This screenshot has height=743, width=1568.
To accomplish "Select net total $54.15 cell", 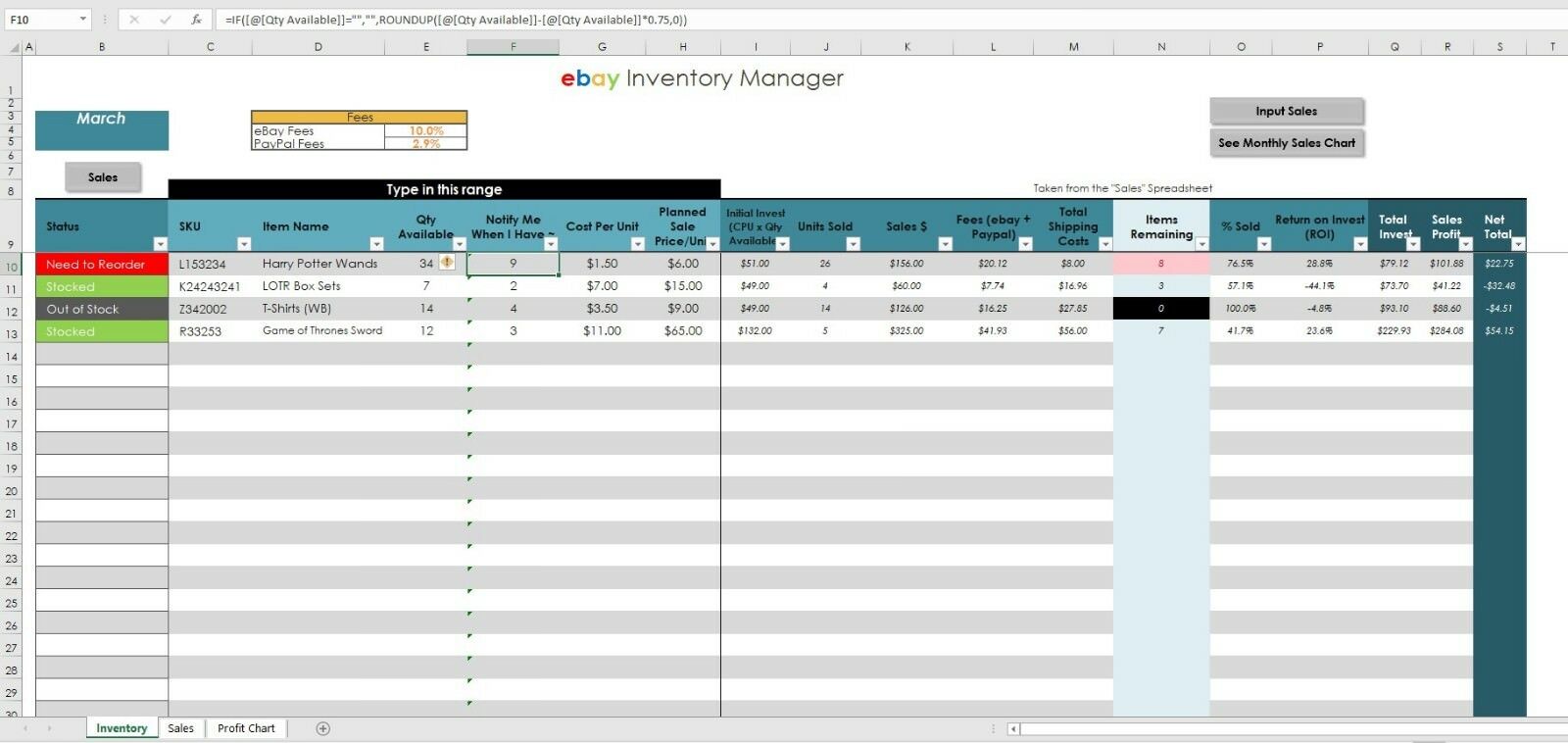I will point(1499,331).
